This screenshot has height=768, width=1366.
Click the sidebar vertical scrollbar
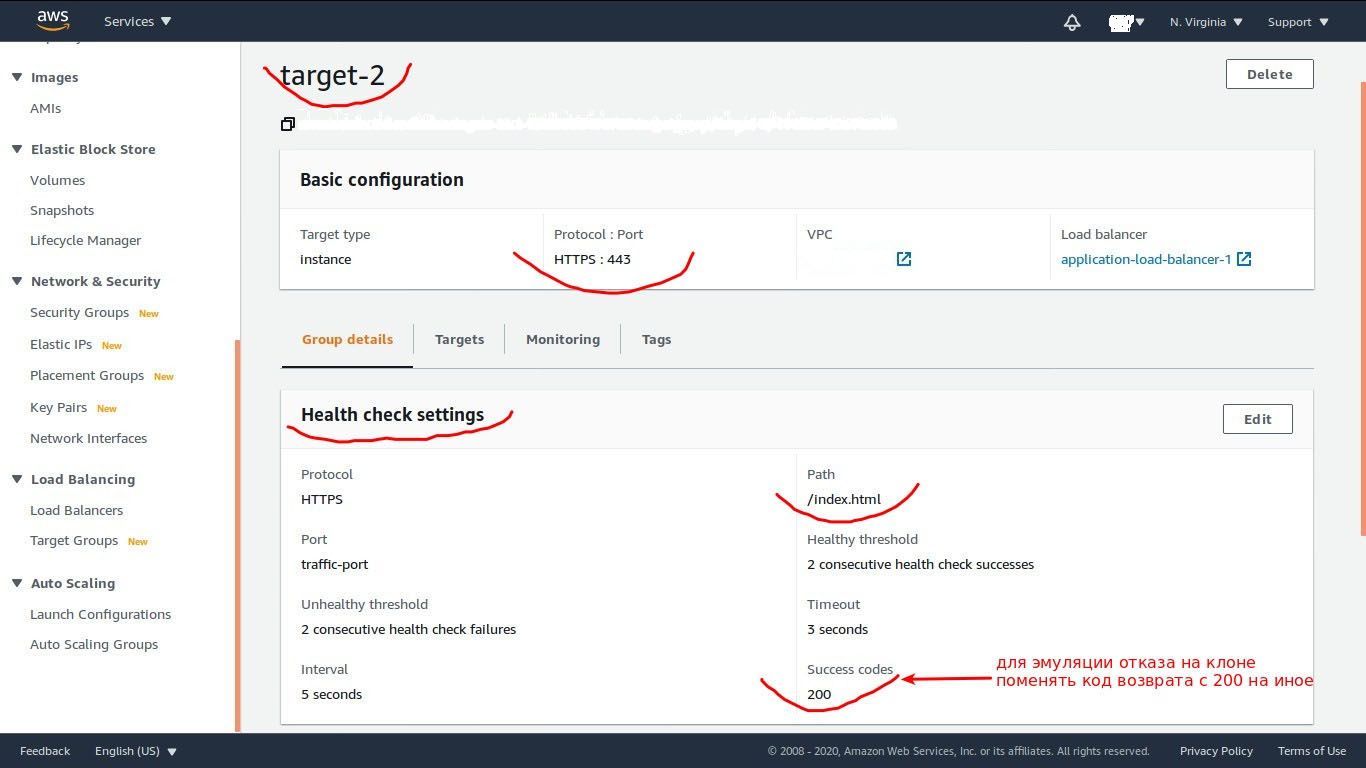point(238,535)
